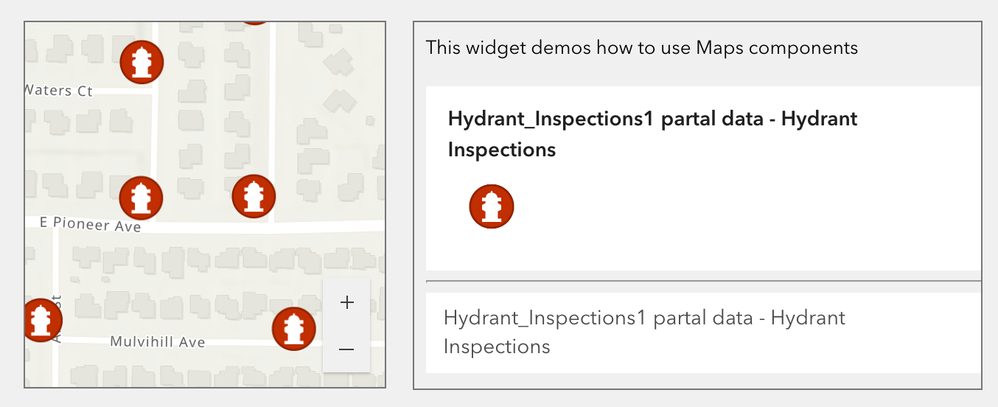This screenshot has width=998, height=407.
Task: Click the Waters Ct street label
Action: (58, 90)
